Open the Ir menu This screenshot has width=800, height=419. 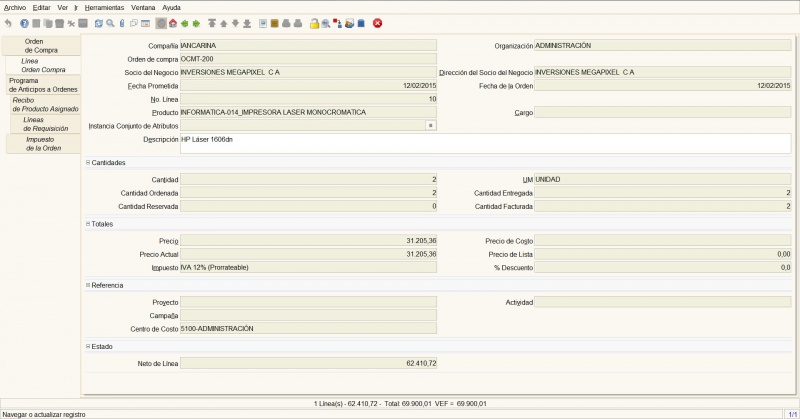coord(76,8)
